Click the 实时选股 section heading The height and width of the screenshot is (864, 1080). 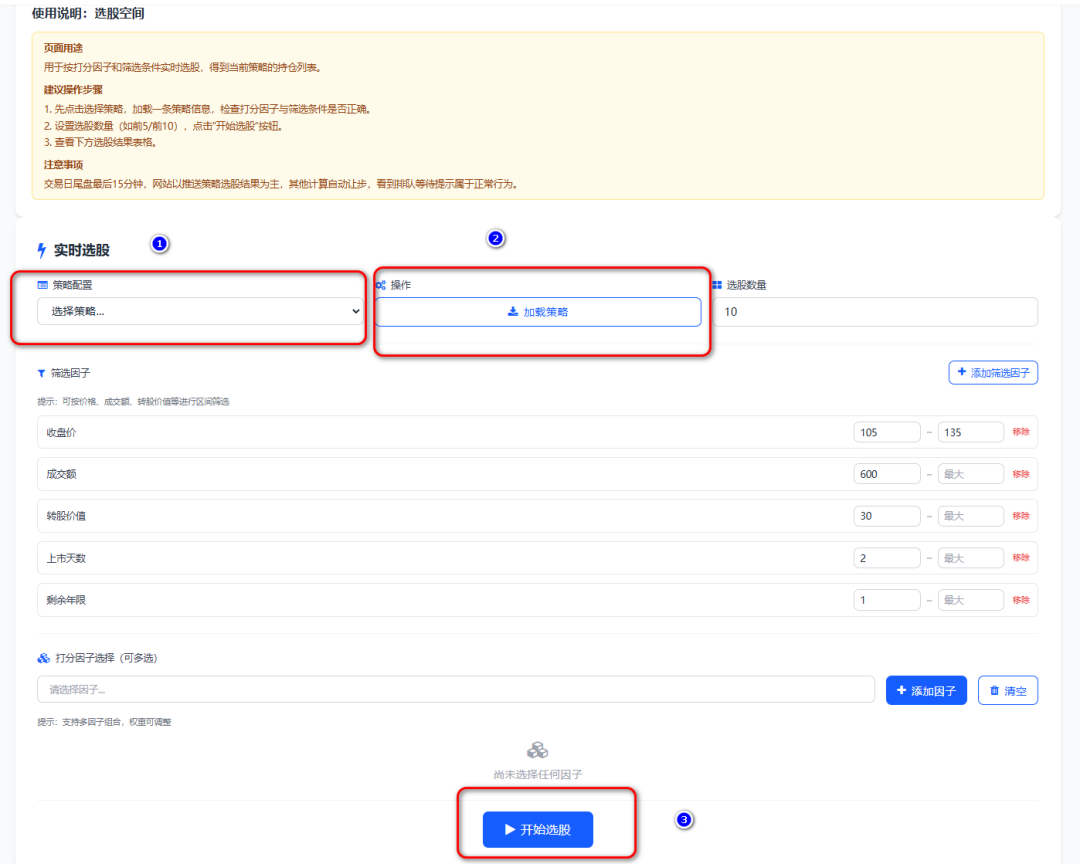click(82, 250)
